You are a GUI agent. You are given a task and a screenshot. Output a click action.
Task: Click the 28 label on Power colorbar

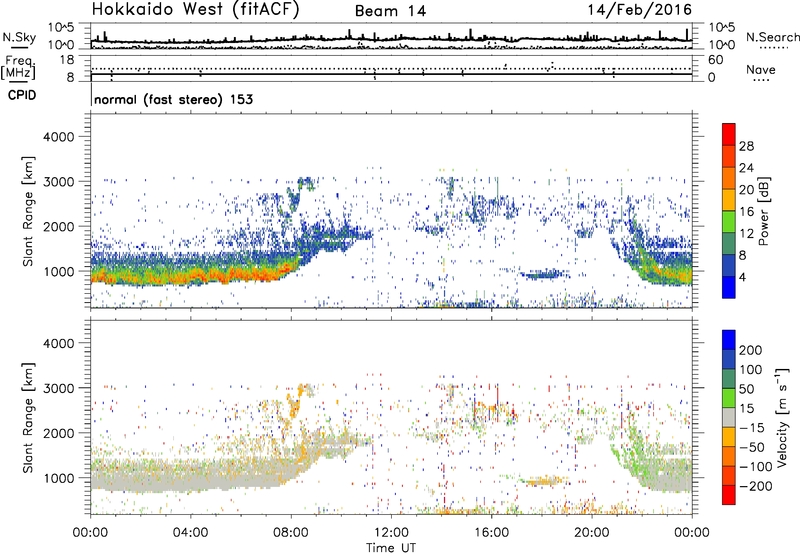pyautogui.click(x=746, y=146)
